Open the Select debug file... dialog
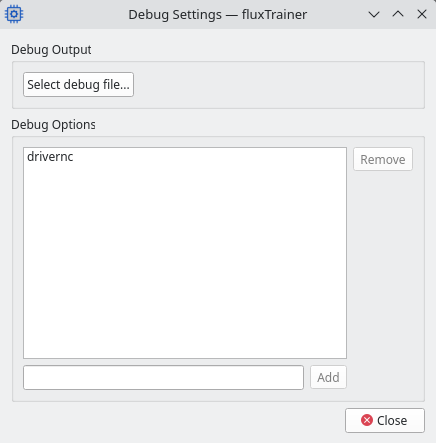The height and width of the screenshot is (443, 436). [x=78, y=85]
